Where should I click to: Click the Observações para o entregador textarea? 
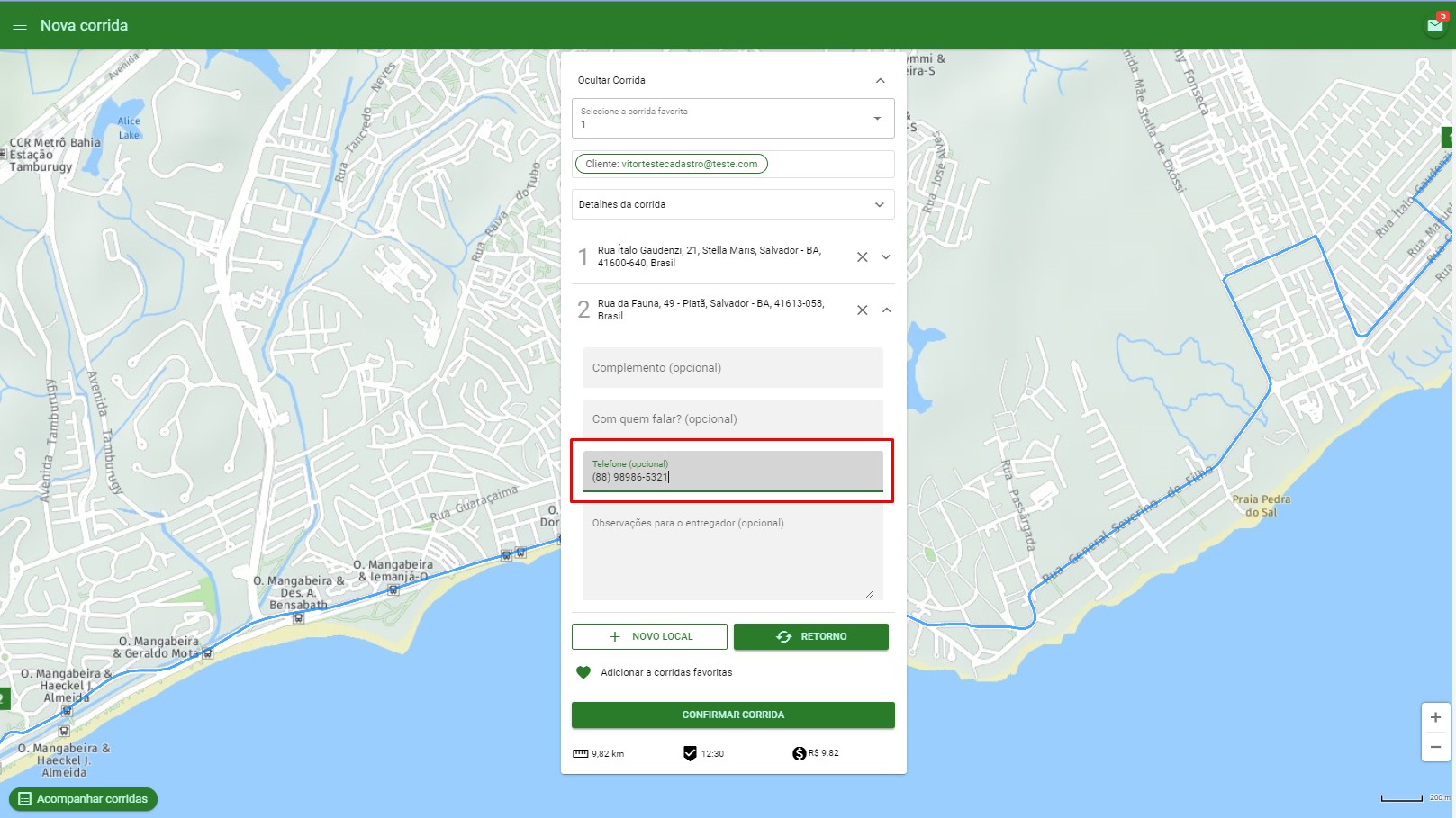(x=733, y=554)
